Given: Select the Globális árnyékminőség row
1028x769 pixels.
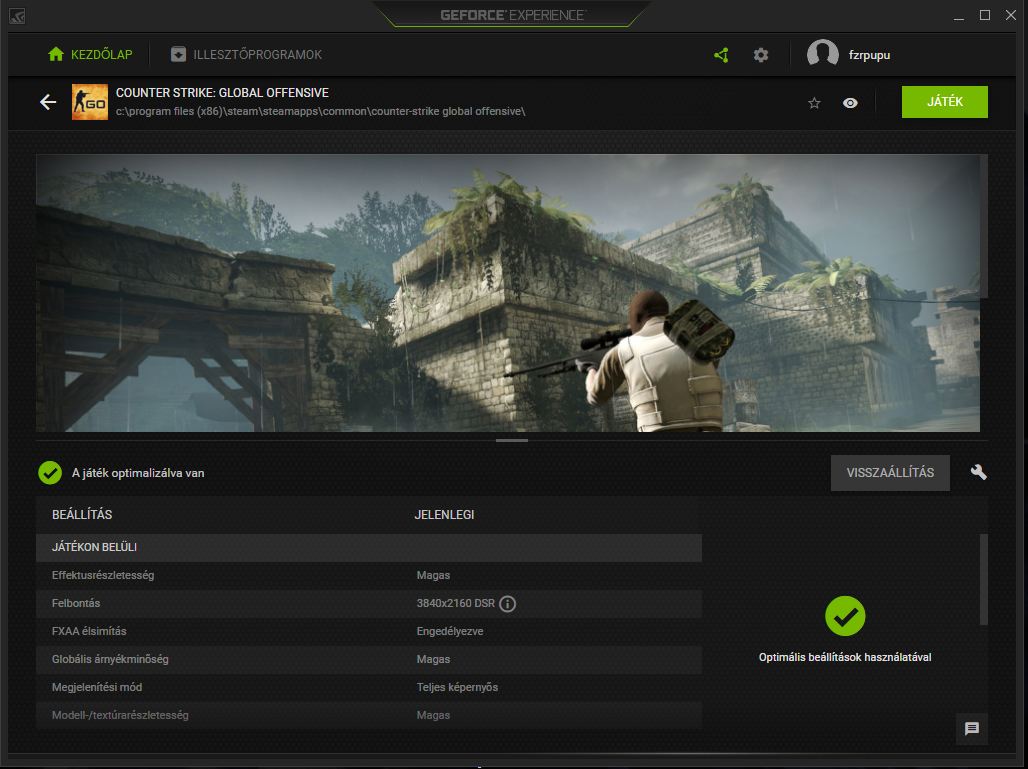Looking at the screenshot, I should (368, 660).
